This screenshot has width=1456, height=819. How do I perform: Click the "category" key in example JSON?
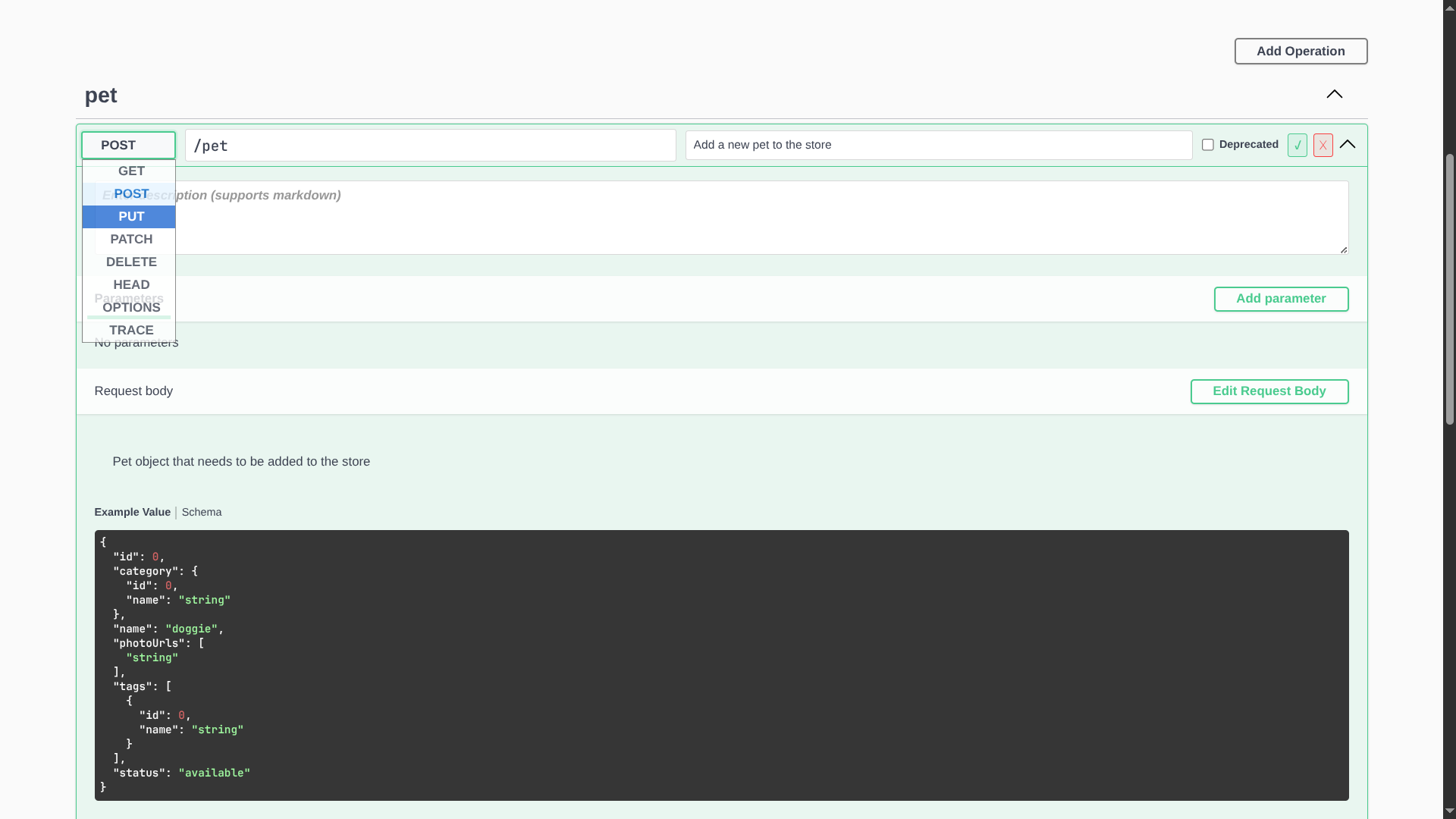146,571
